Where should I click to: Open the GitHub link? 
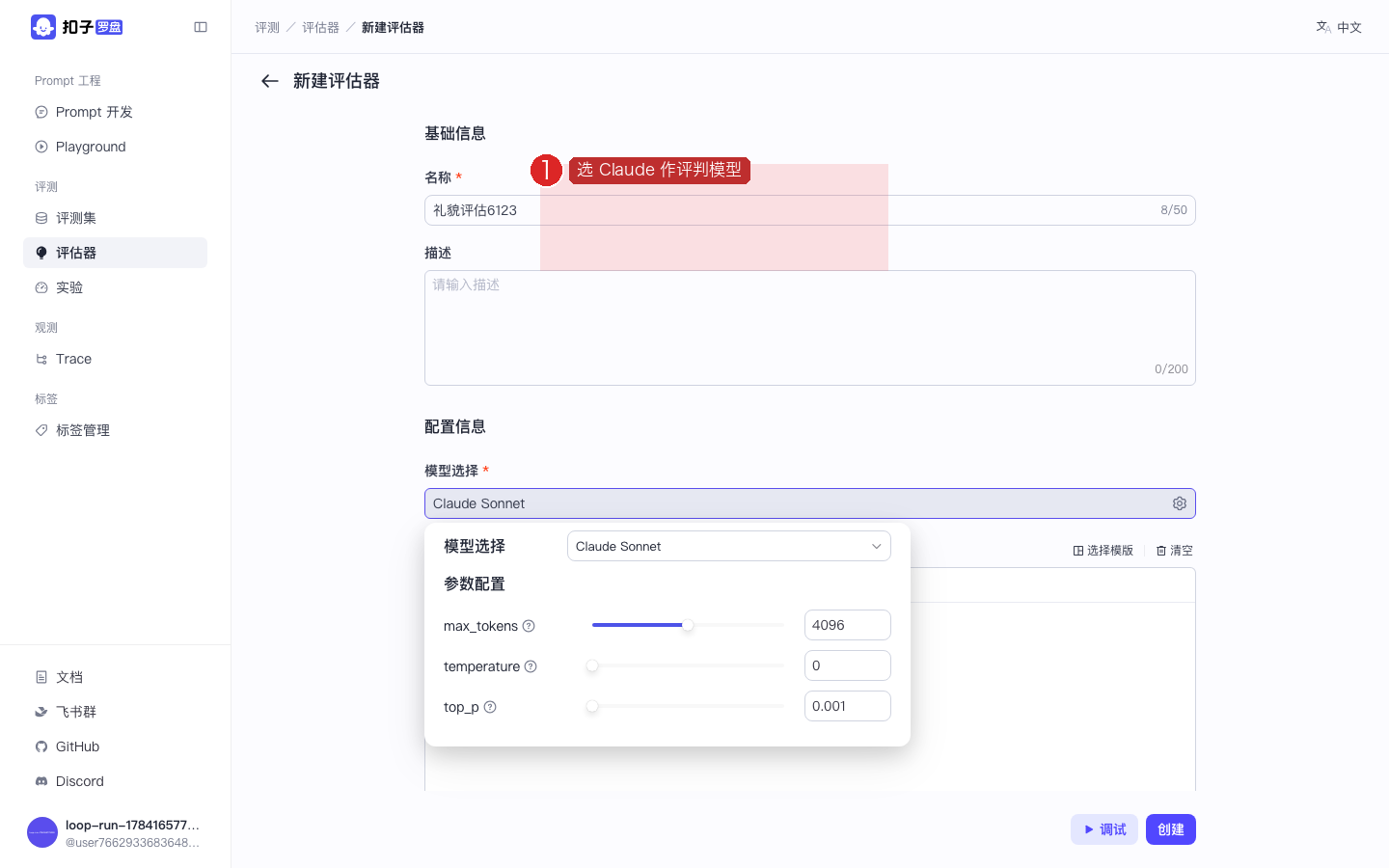115,746
